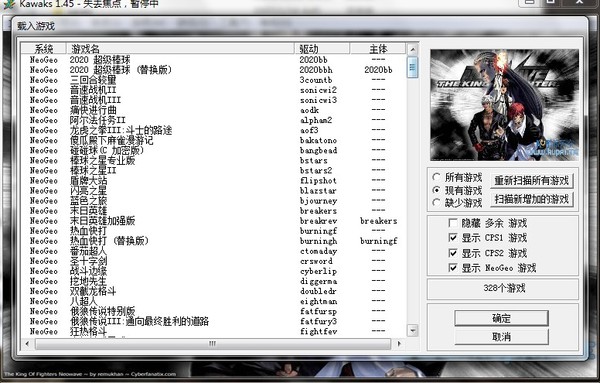Select game row 闪亮之星

click(x=213, y=190)
